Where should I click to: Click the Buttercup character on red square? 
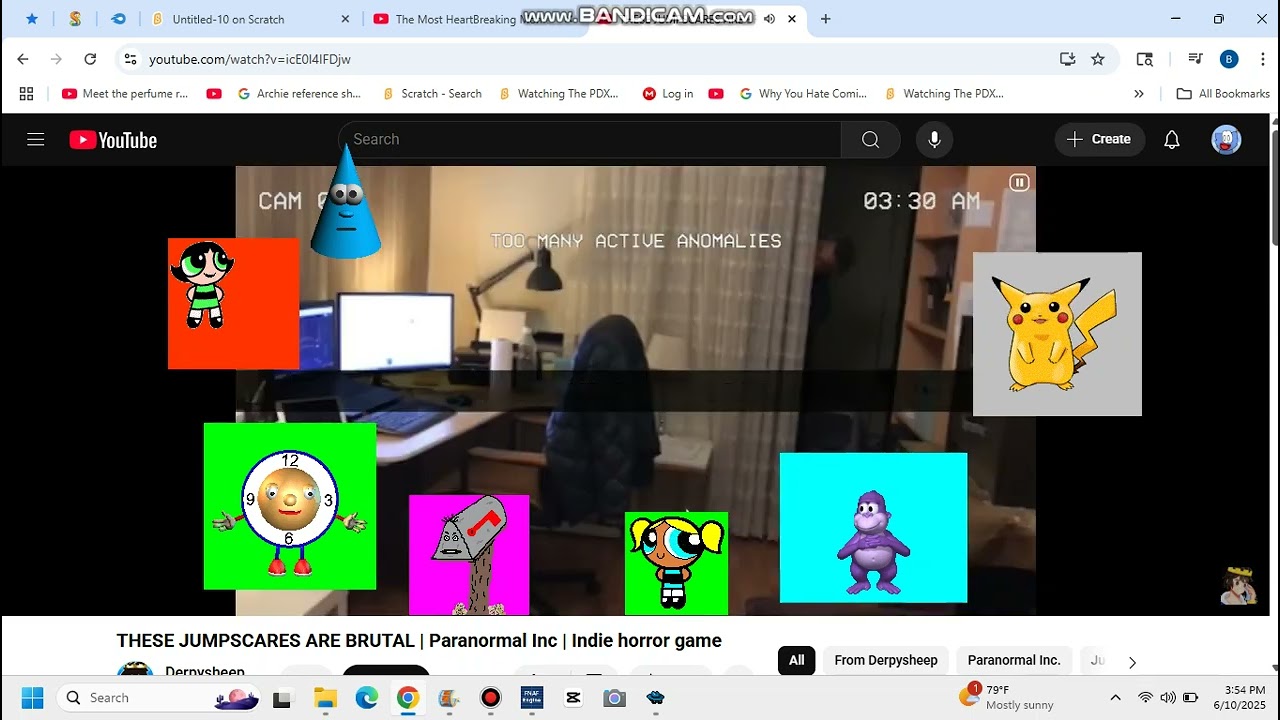(233, 304)
